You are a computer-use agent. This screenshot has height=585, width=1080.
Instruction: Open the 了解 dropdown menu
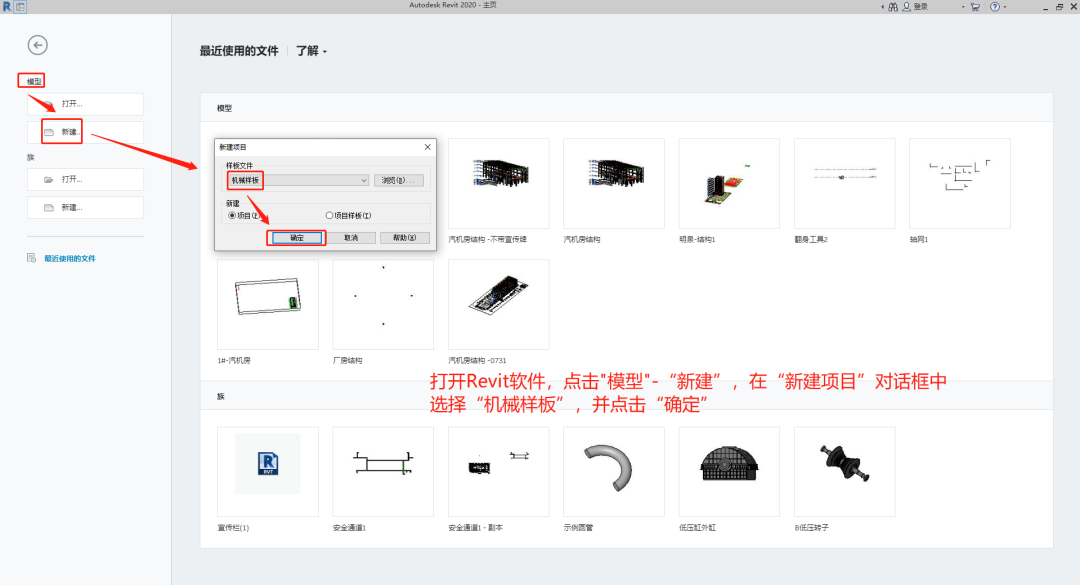tap(311, 51)
